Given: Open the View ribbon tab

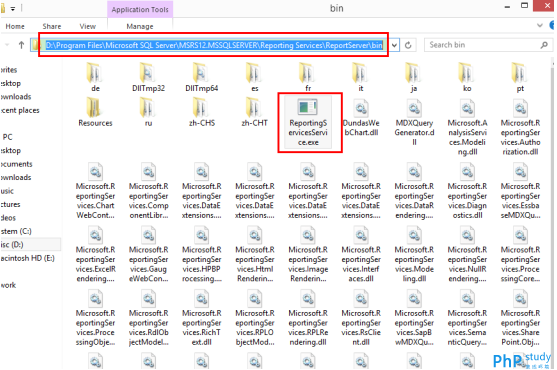Looking at the screenshot, I should [x=87, y=26].
